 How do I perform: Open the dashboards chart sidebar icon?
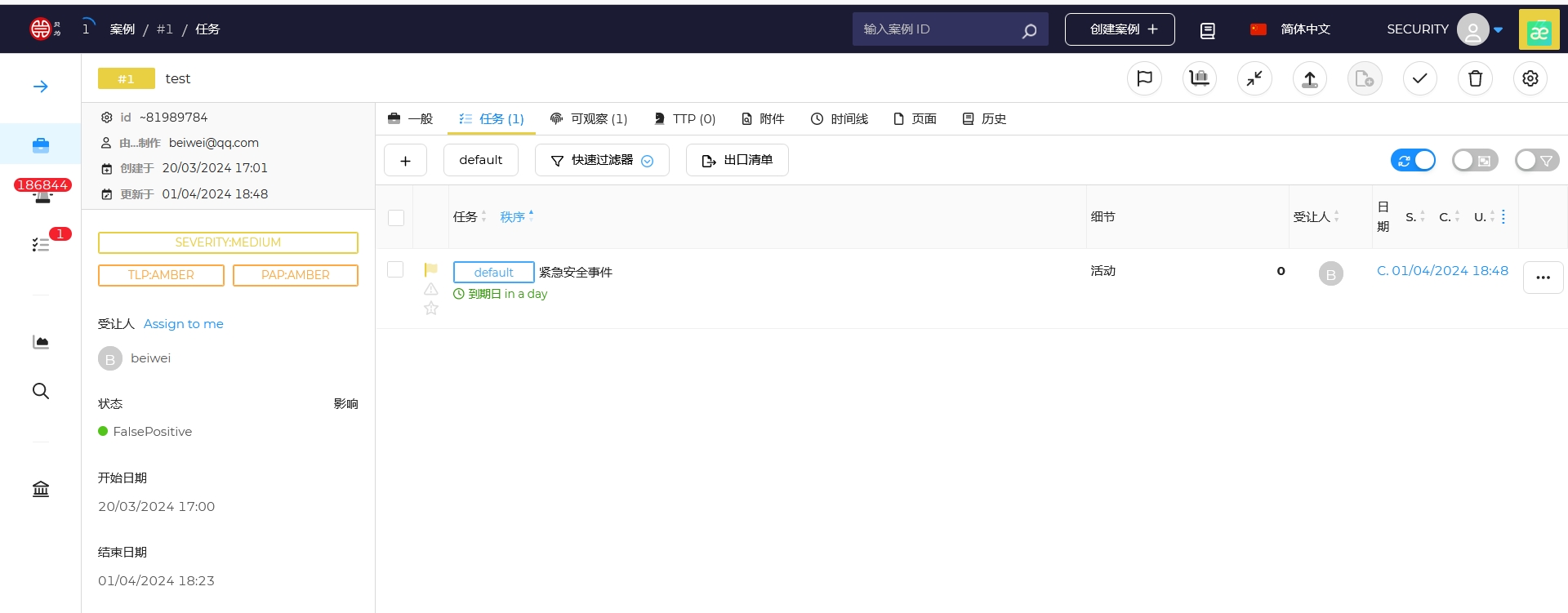click(41, 342)
